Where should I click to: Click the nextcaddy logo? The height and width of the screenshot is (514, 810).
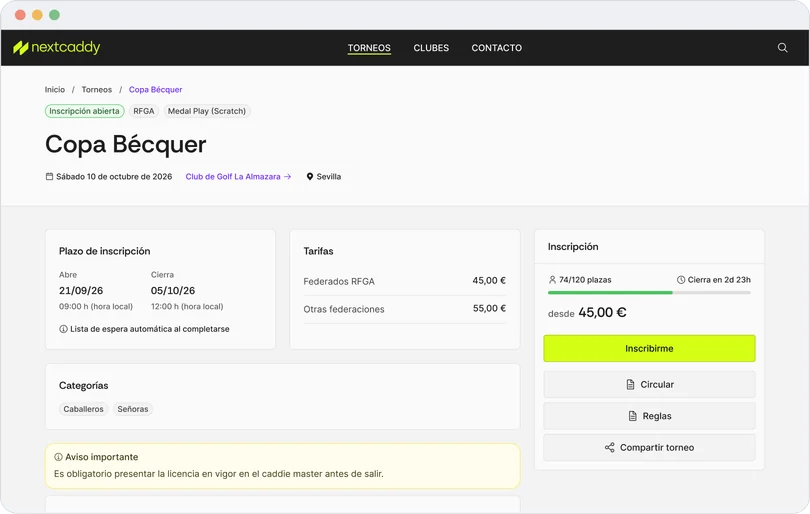pyautogui.click(x=57, y=48)
